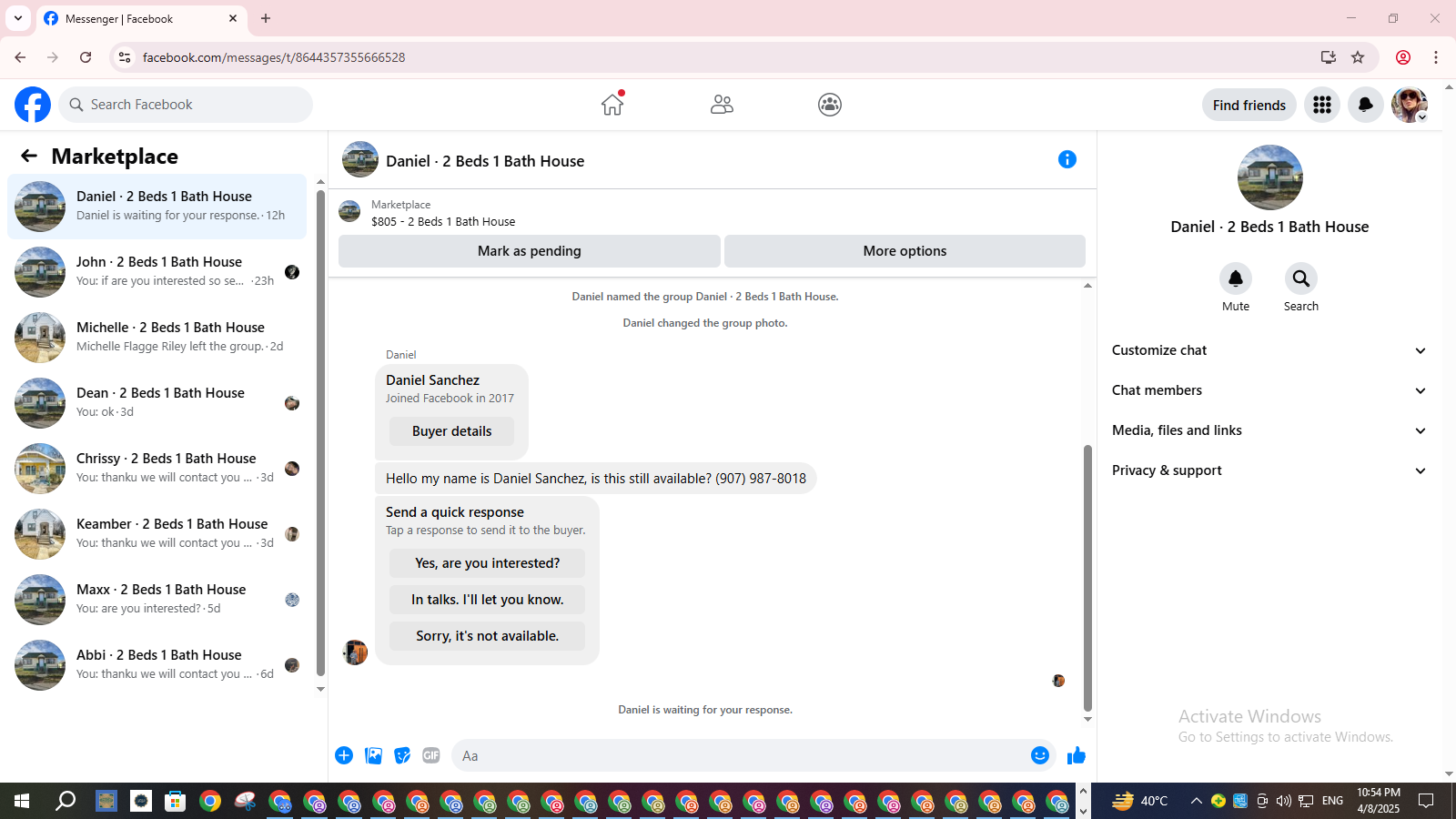This screenshot has width=1456, height=819.
Task: Expand the Privacy & support section
Action: click(1269, 470)
